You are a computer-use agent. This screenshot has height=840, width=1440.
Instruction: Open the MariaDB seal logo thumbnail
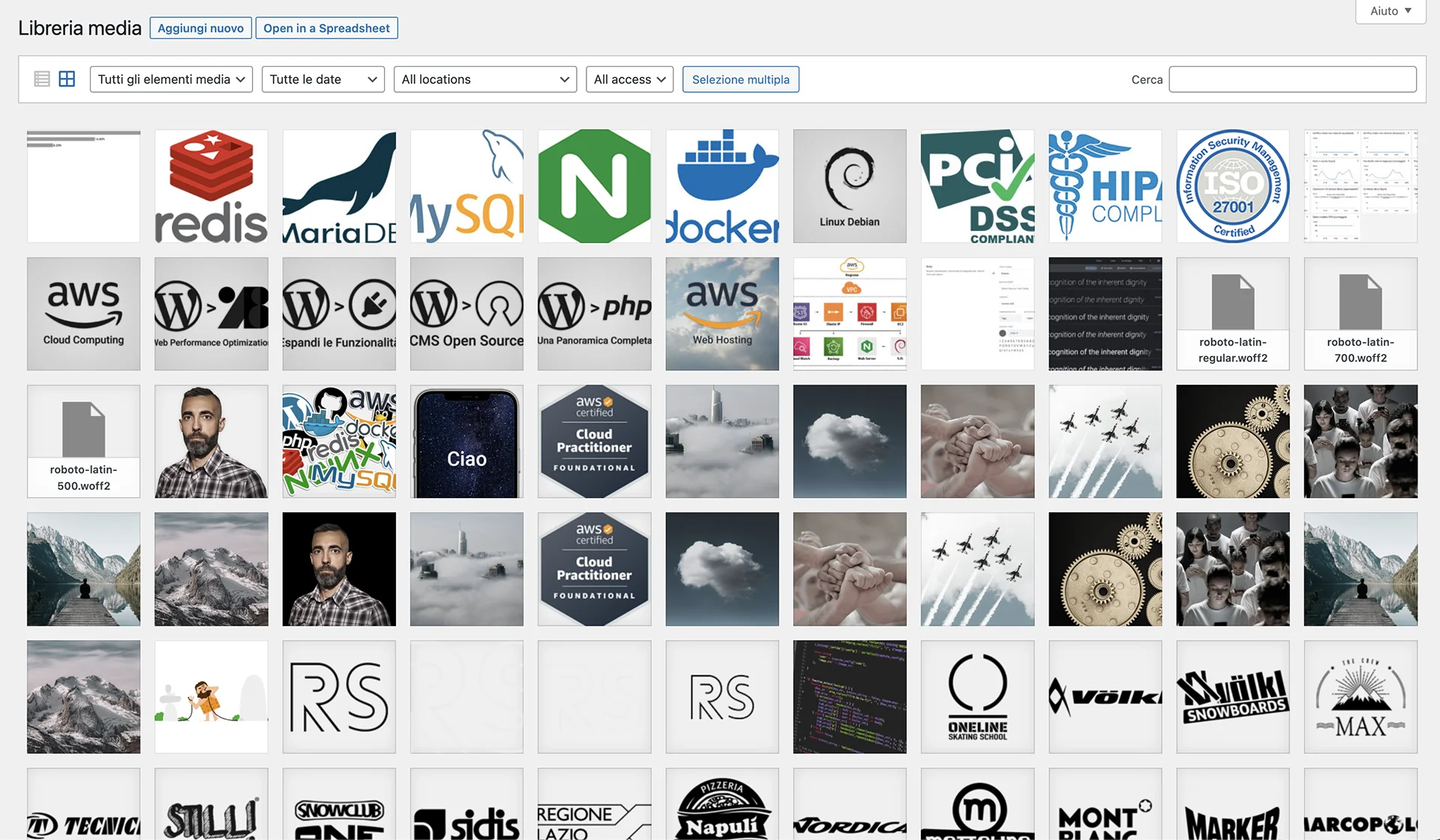coord(339,186)
